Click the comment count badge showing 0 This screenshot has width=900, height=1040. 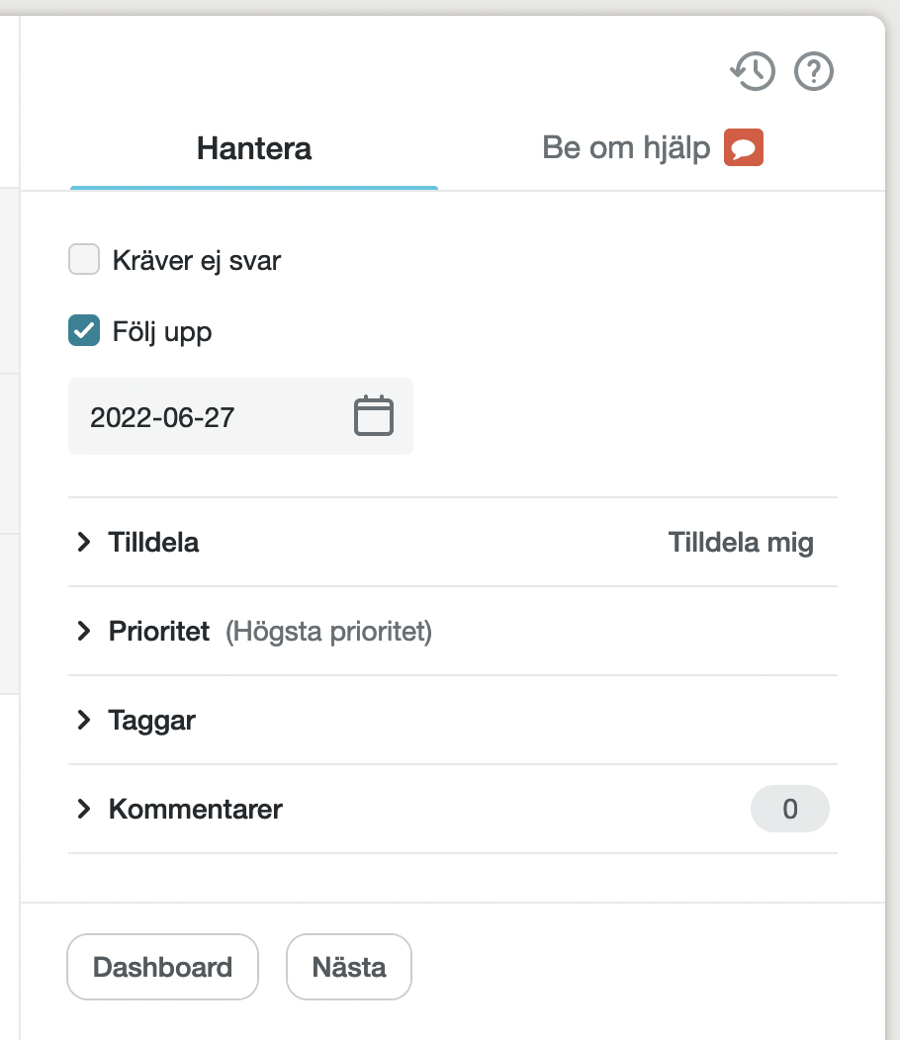point(790,809)
